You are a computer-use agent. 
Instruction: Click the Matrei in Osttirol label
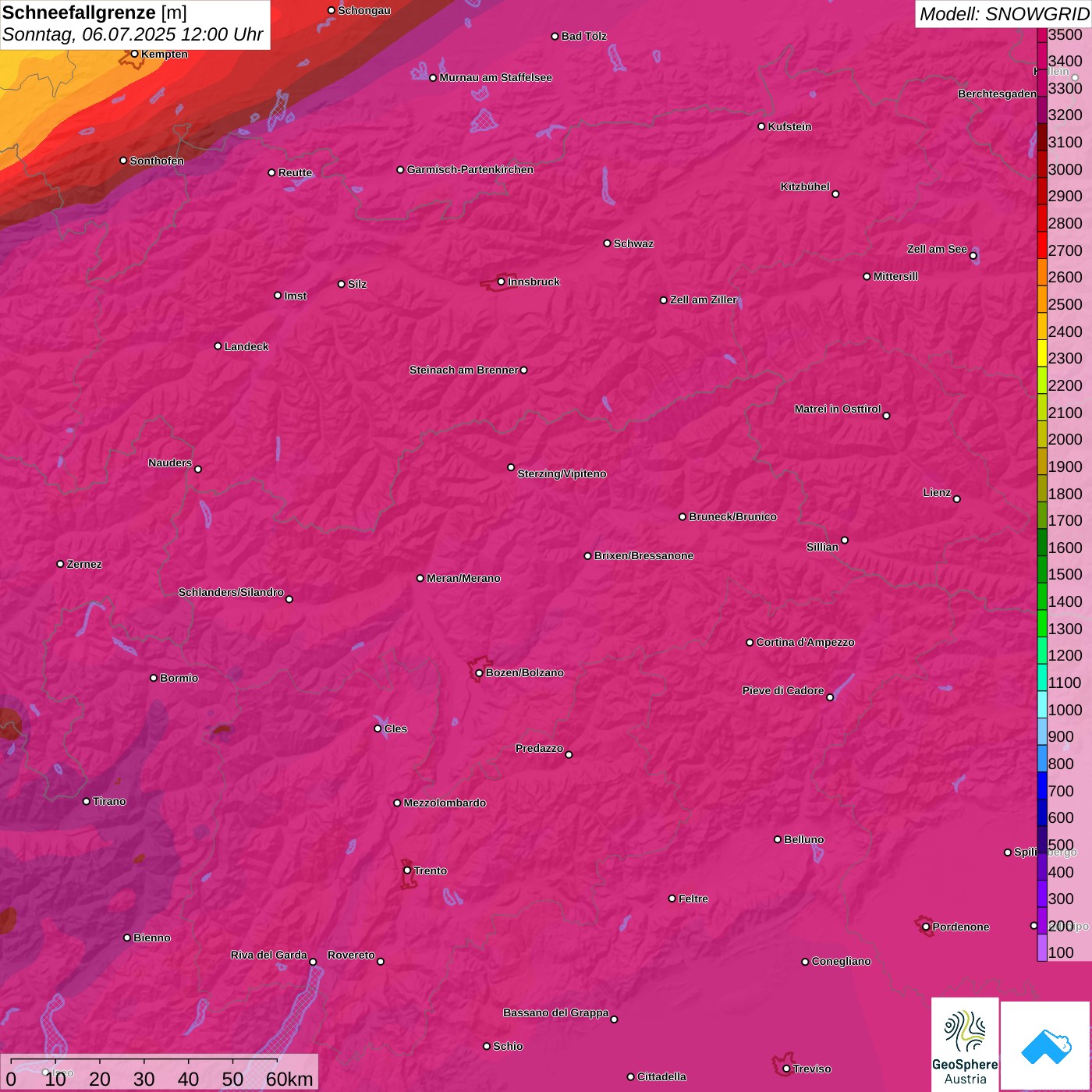click(838, 409)
